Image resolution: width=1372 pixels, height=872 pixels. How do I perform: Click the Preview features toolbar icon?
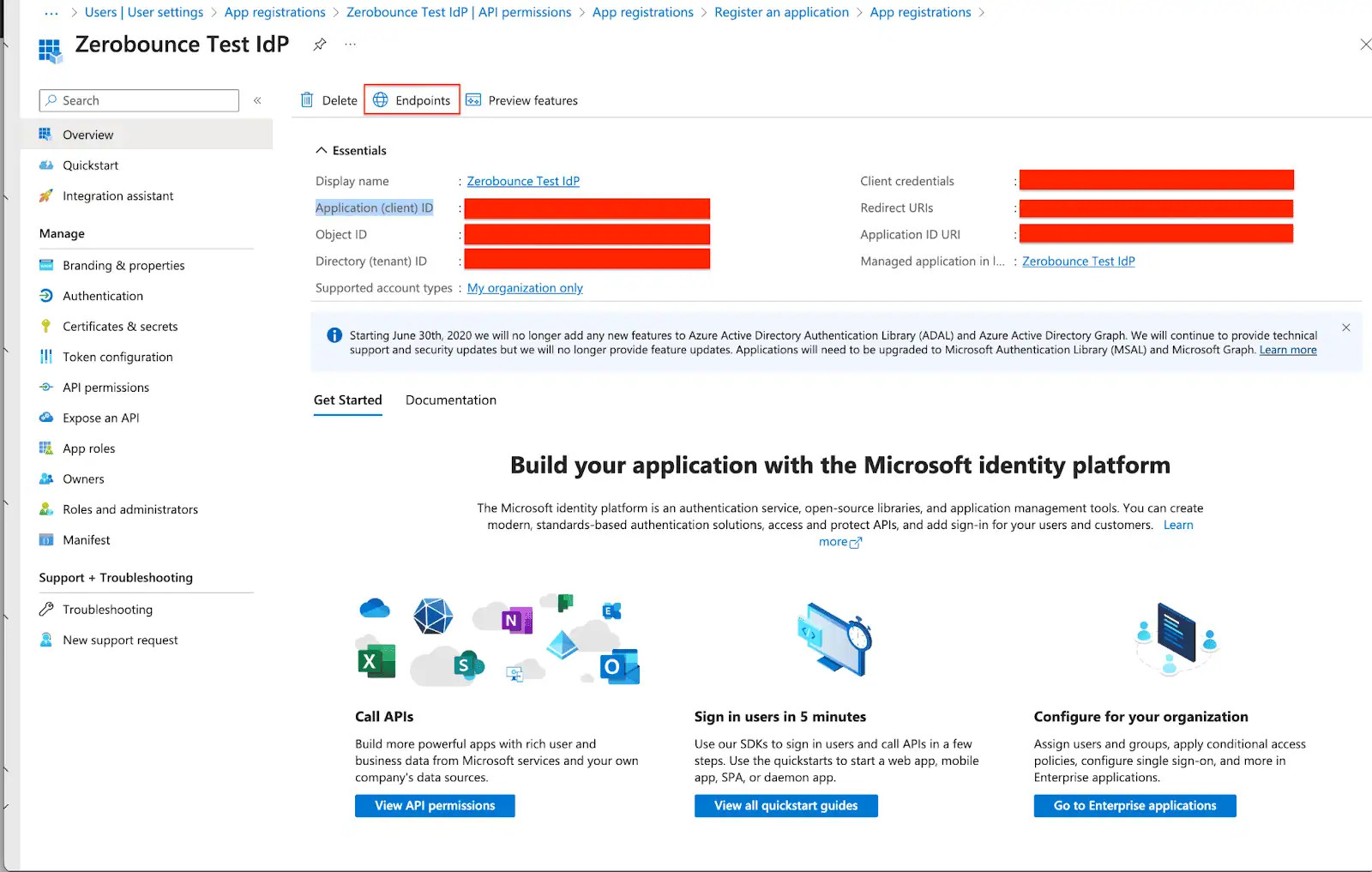[521, 99]
